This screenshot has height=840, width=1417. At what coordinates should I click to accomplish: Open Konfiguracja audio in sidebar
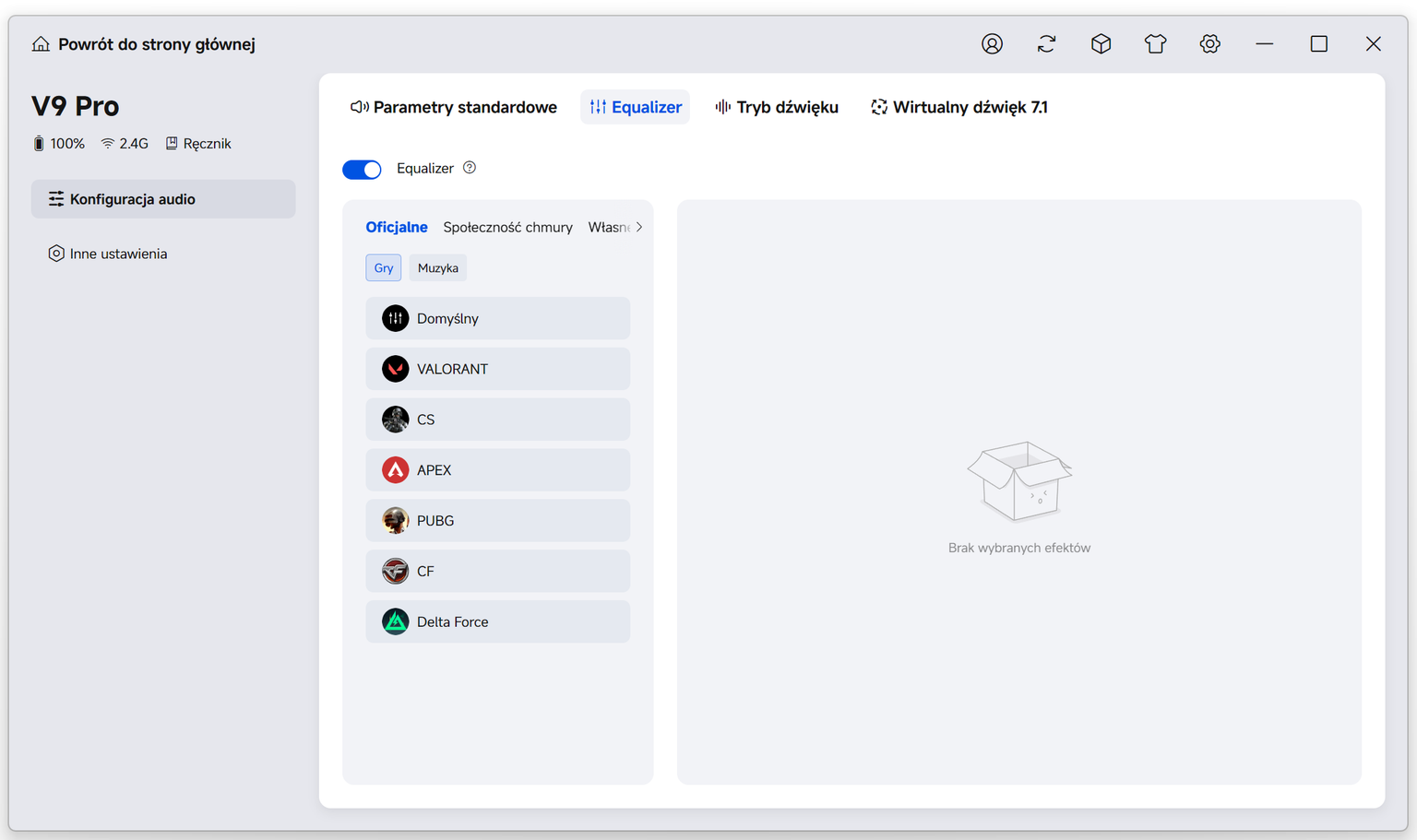(x=163, y=199)
